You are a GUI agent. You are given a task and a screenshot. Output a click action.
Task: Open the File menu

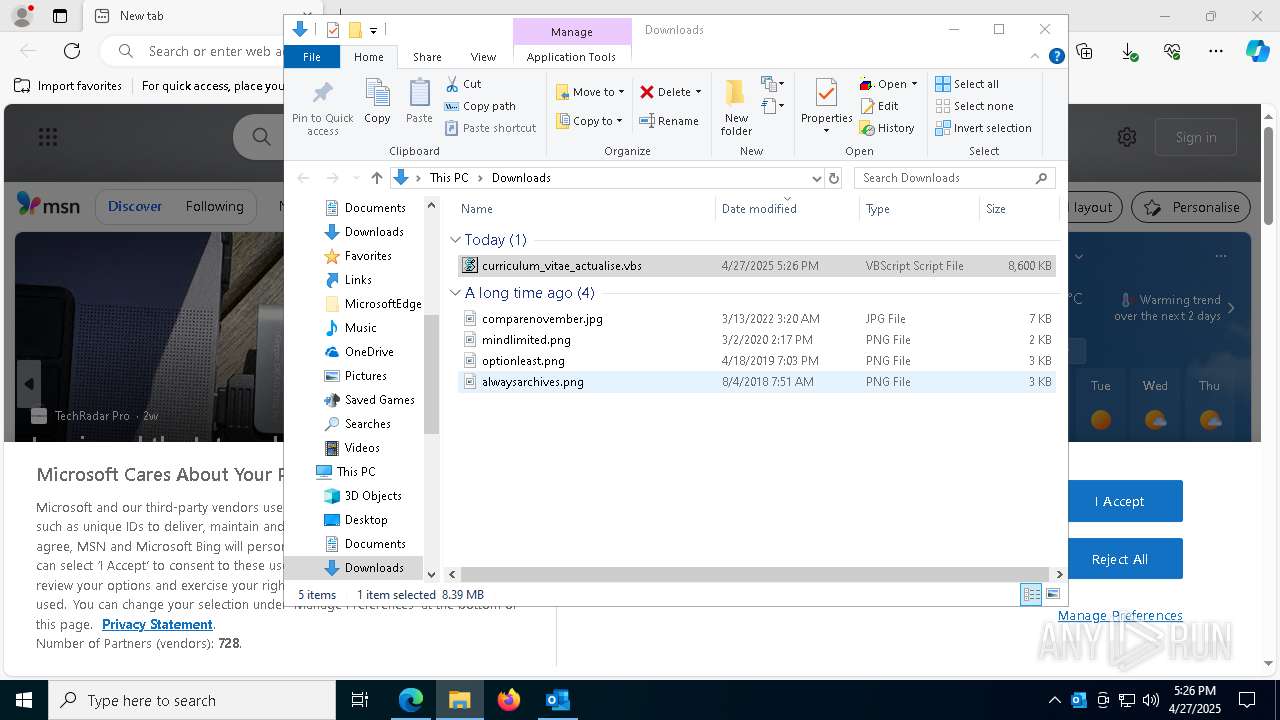pyautogui.click(x=312, y=57)
